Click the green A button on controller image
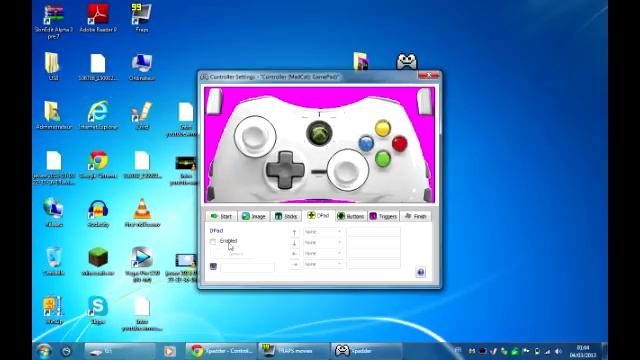The image size is (640, 360). pyautogui.click(x=383, y=159)
